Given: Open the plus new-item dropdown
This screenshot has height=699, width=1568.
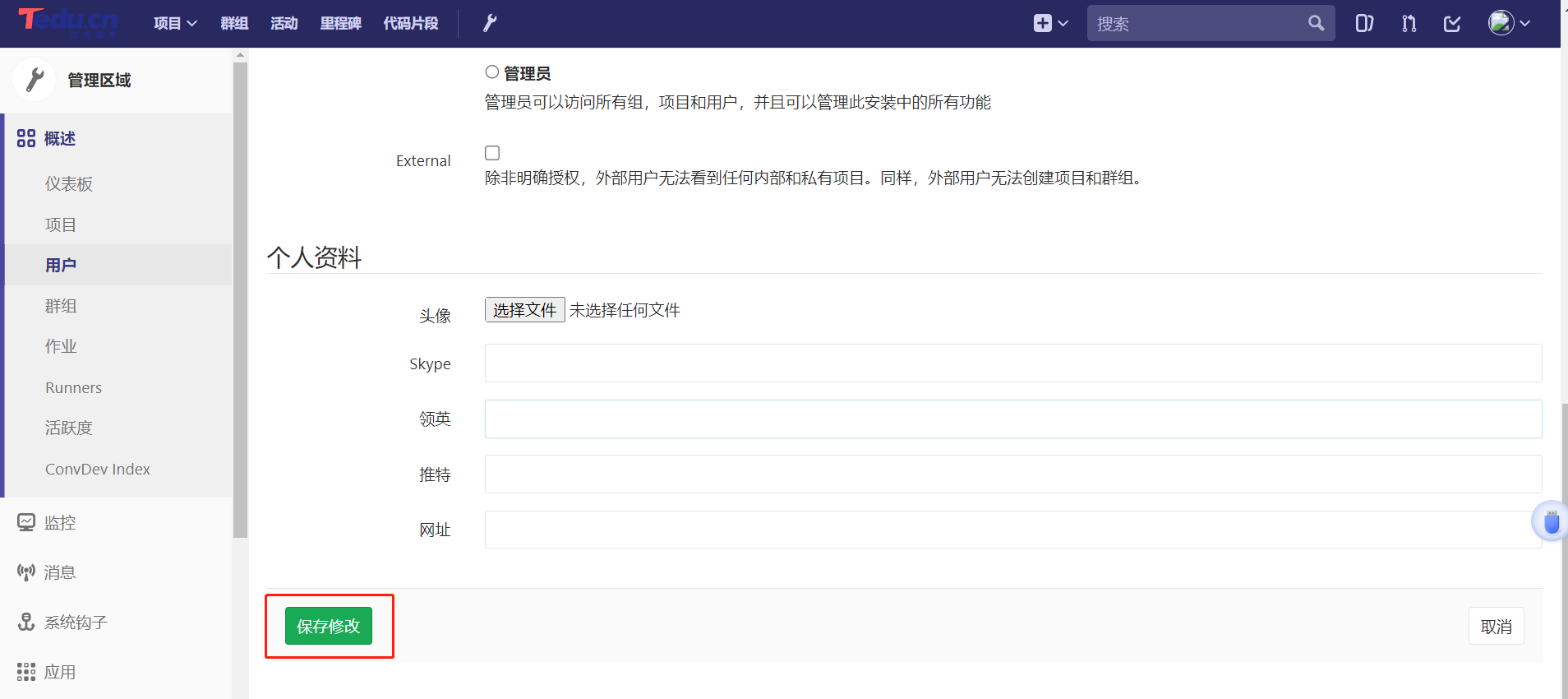Looking at the screenshot, I should click(1050, 23).
